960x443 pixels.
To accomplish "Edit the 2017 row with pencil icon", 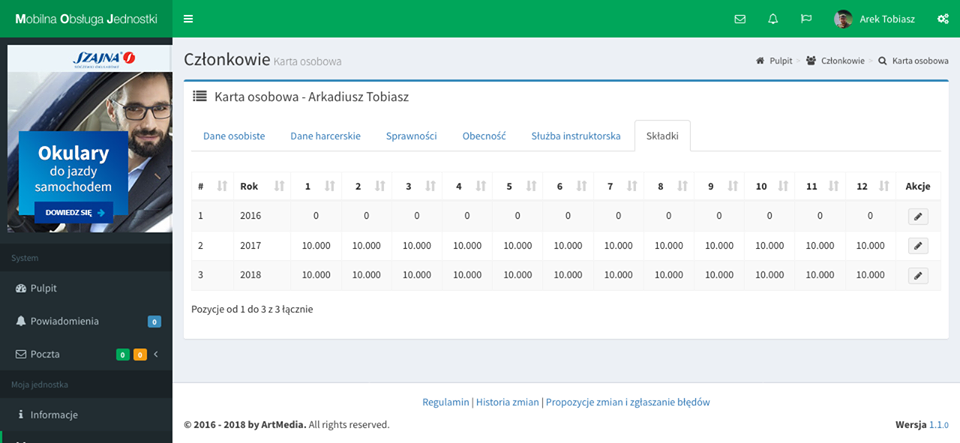I will click(x=917, y=245).
